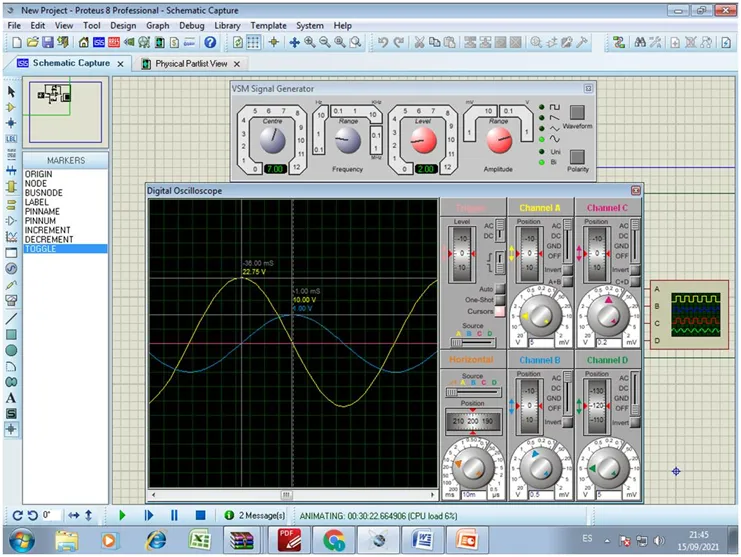Screen dimensions: 741x557
Task: Open the Help question mark icon
Action: click(210, 43)
